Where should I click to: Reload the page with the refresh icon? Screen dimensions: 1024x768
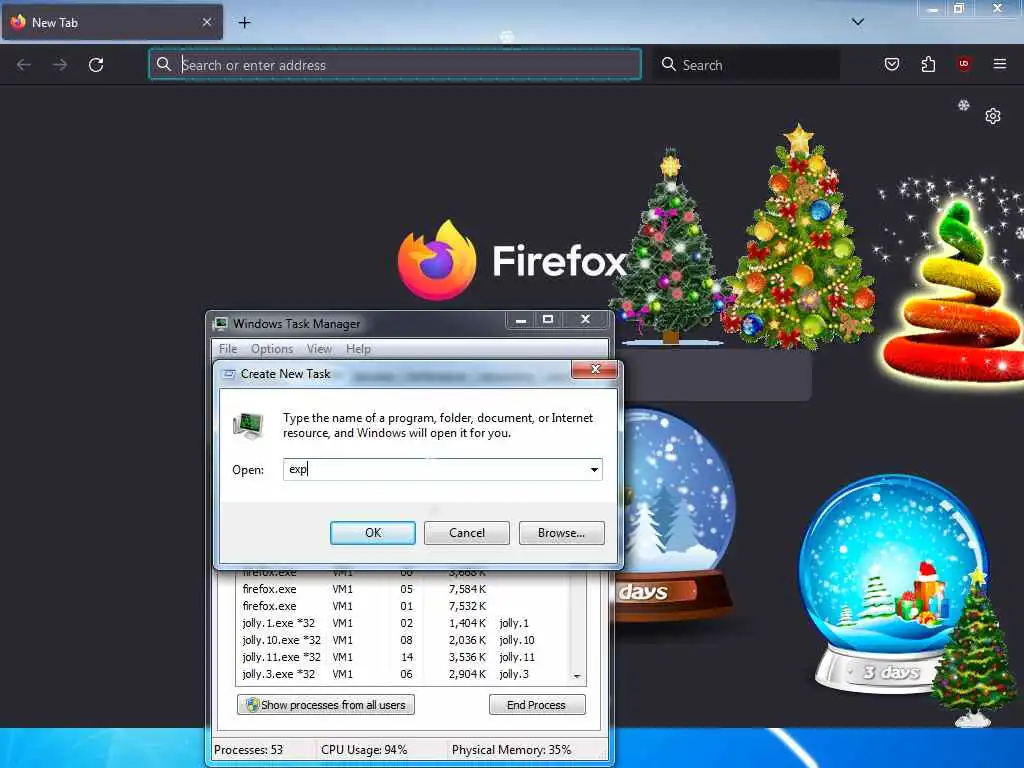click(x=96, y=65)
